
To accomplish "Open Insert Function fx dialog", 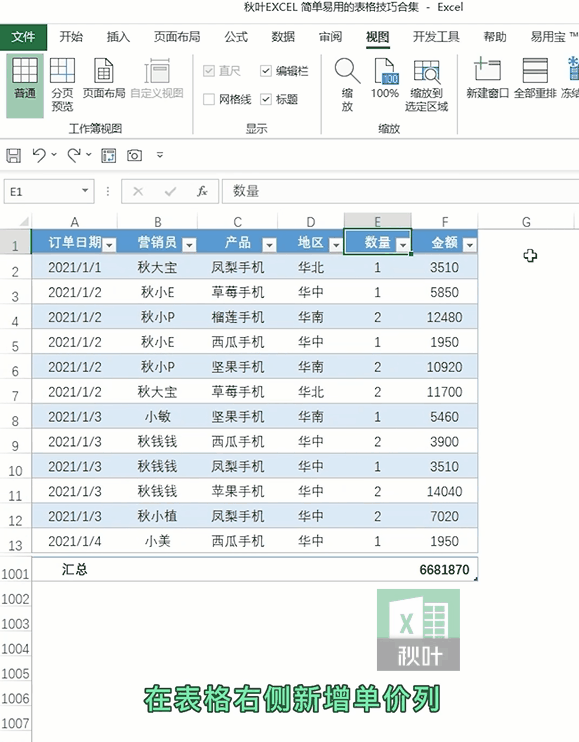I will pos(202,191).
